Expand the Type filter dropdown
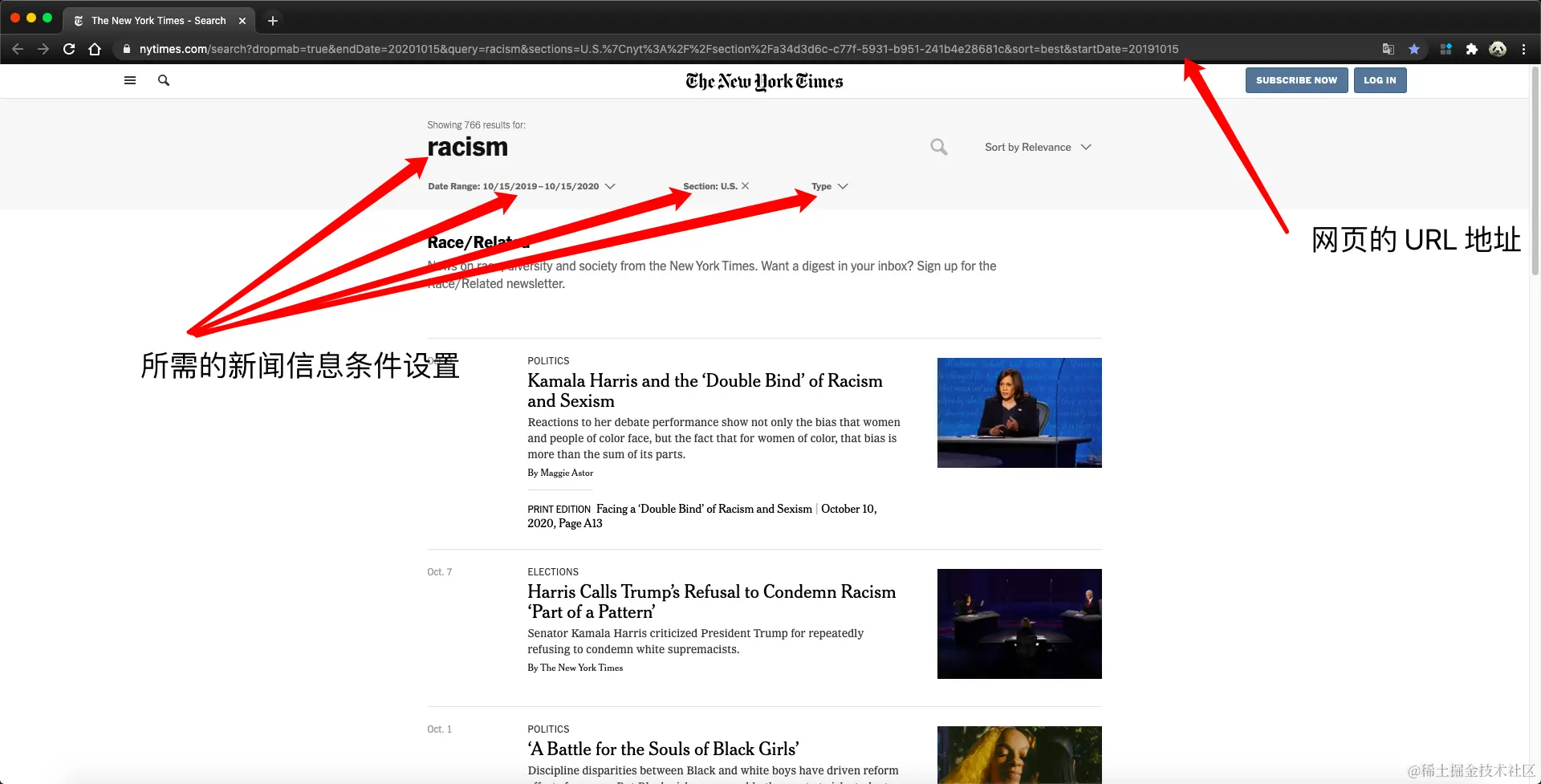This screenshot has height=784, width=1541. (x=829, y=186)
